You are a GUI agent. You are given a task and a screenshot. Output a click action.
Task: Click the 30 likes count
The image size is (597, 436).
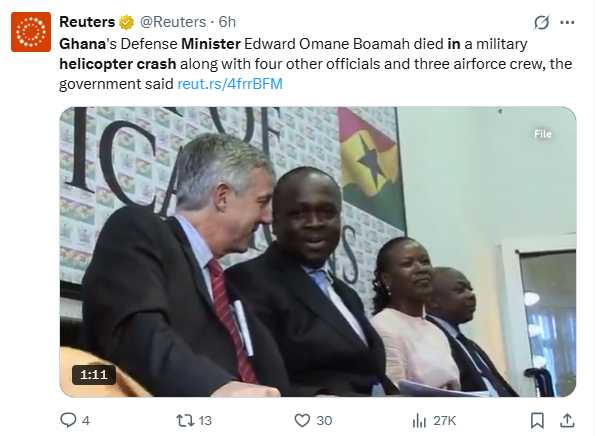pyautogui.click(x=324, y=421)
